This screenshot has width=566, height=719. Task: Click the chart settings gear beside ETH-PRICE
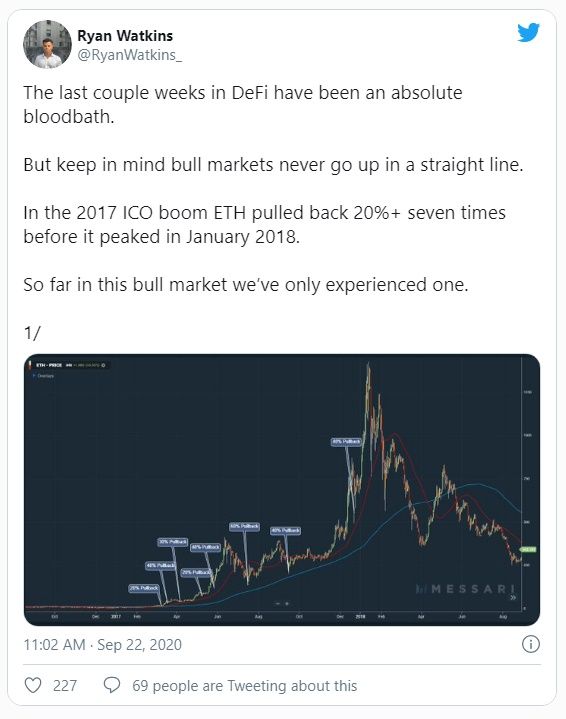coord(103,365)
